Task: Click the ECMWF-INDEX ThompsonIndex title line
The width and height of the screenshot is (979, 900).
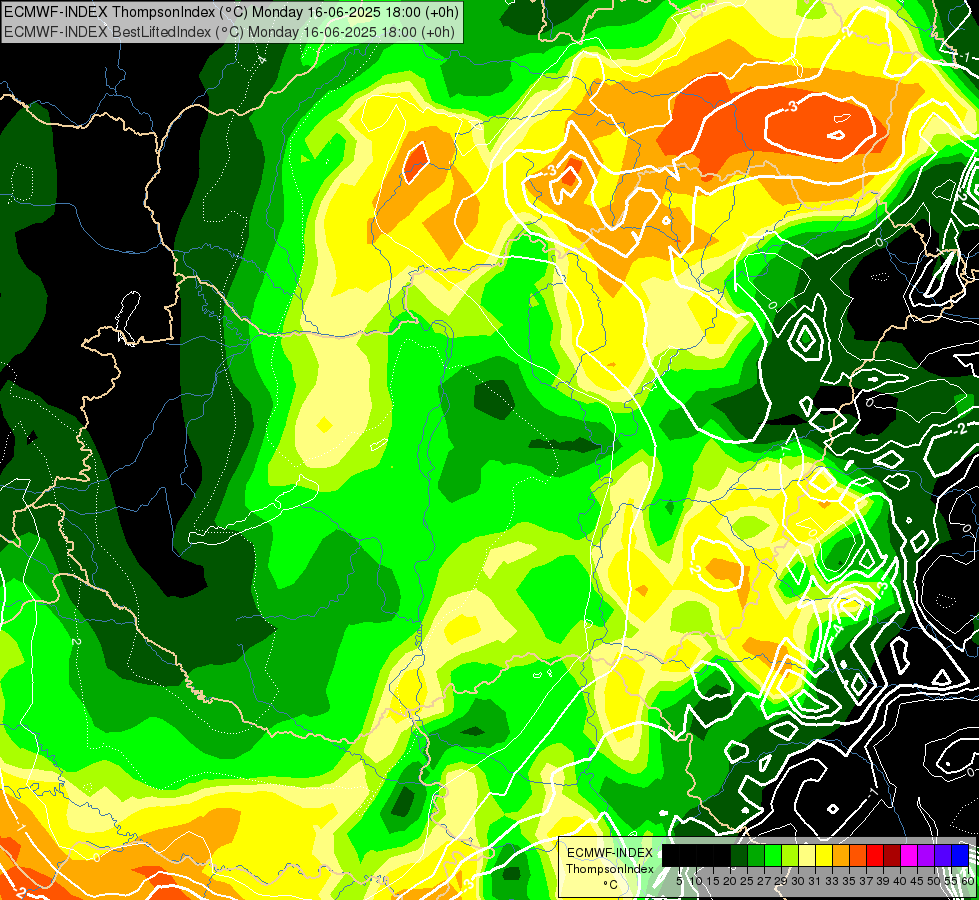Action: 232,11
